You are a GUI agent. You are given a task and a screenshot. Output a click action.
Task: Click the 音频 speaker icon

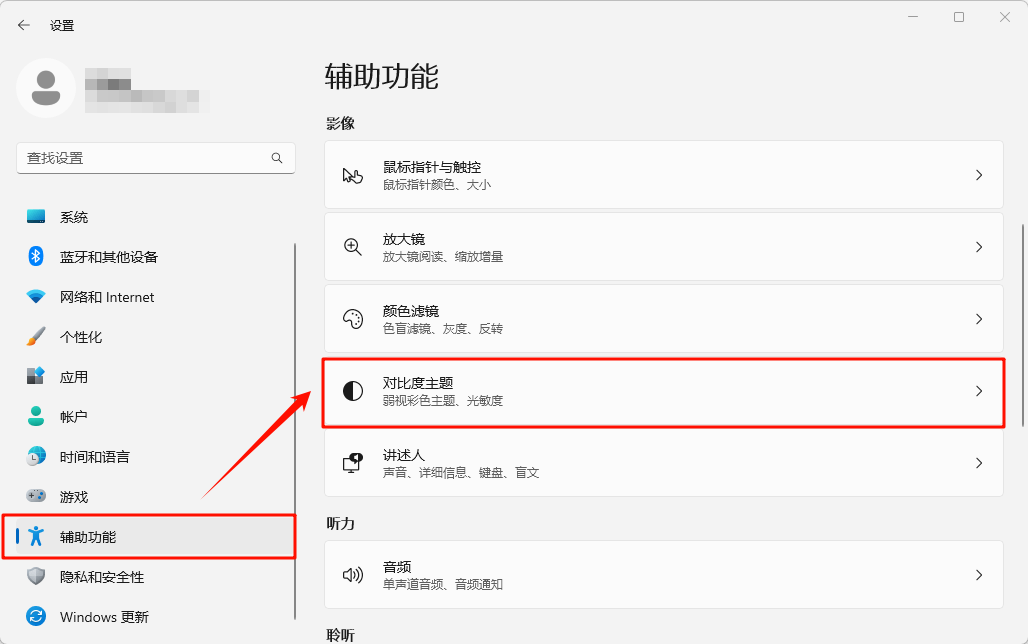[352, 575]
